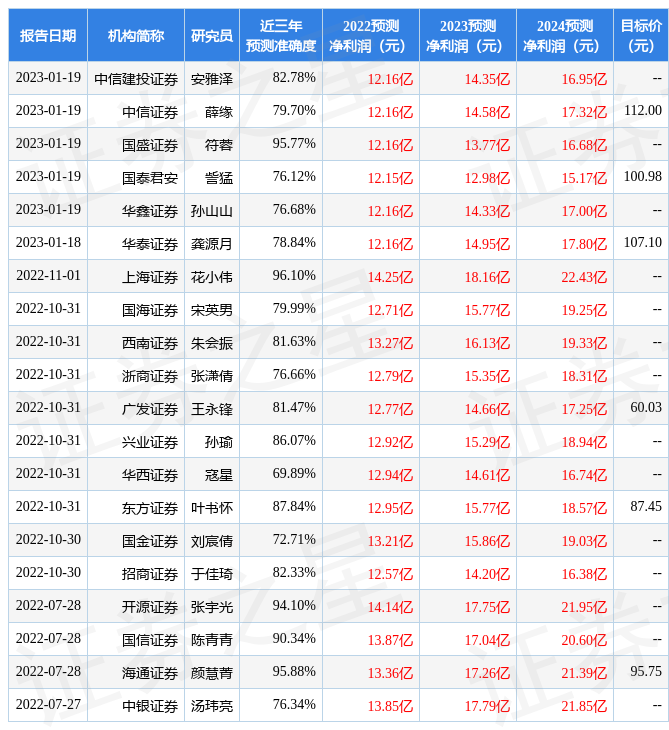
Task: Select 中信证券 institution cell
Action: click(x=136, y=112)
